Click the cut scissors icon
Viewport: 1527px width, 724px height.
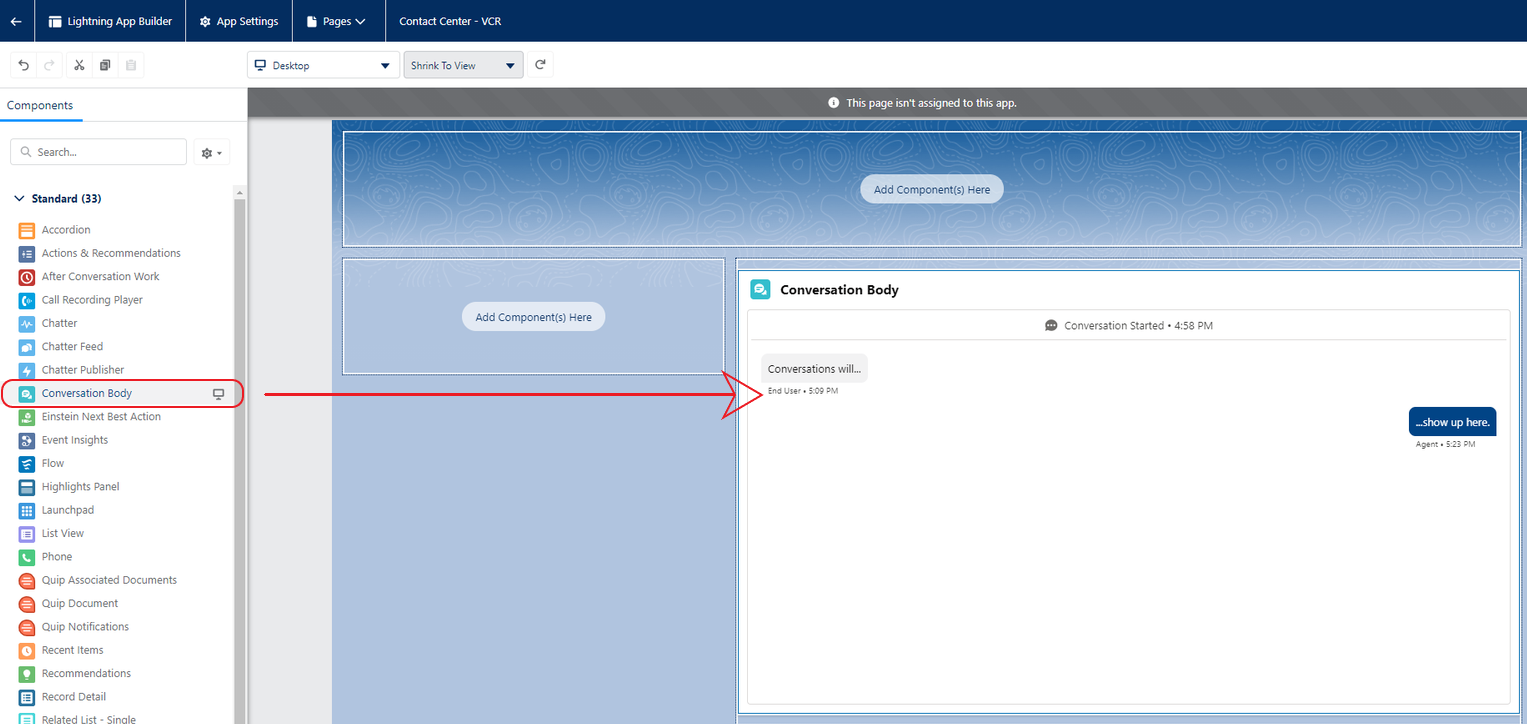[x=79, y=66]
